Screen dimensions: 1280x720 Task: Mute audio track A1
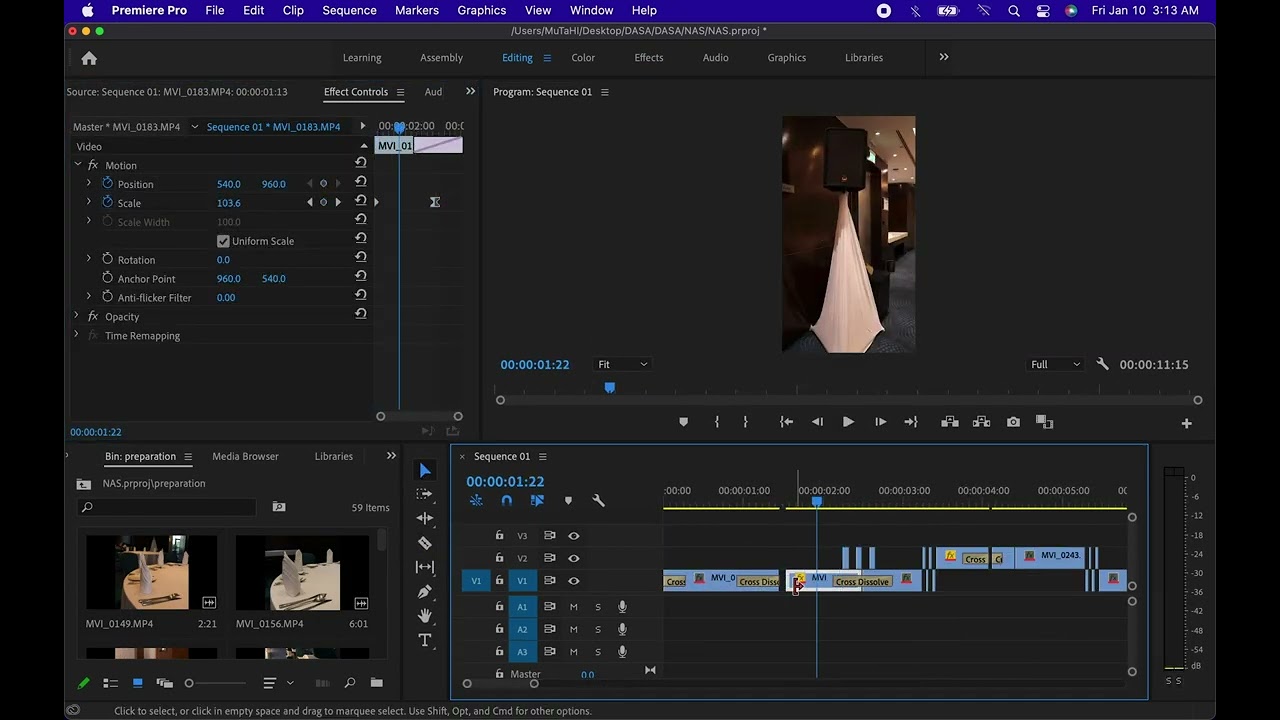point(574,606)
